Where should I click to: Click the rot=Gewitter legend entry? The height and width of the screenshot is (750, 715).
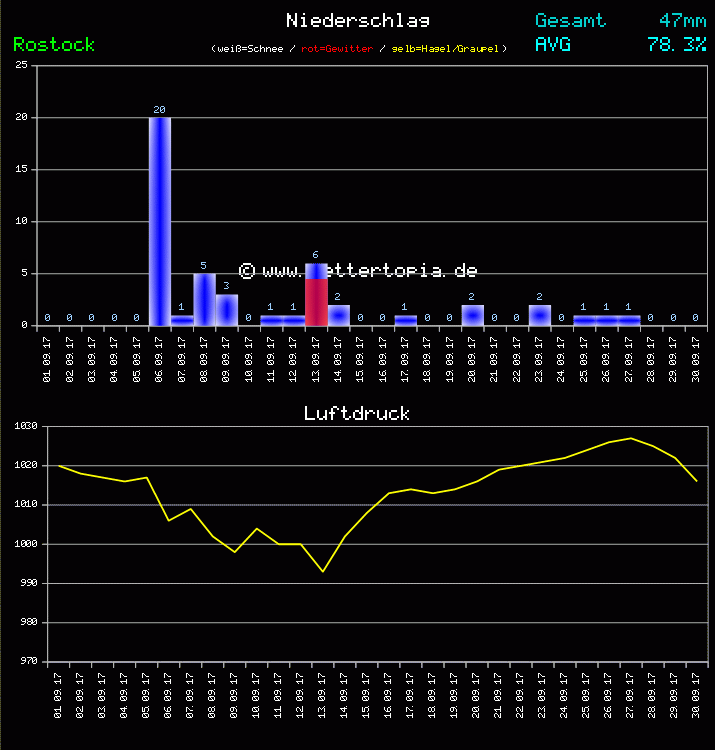pyautogui.click(x=338, y=49)
